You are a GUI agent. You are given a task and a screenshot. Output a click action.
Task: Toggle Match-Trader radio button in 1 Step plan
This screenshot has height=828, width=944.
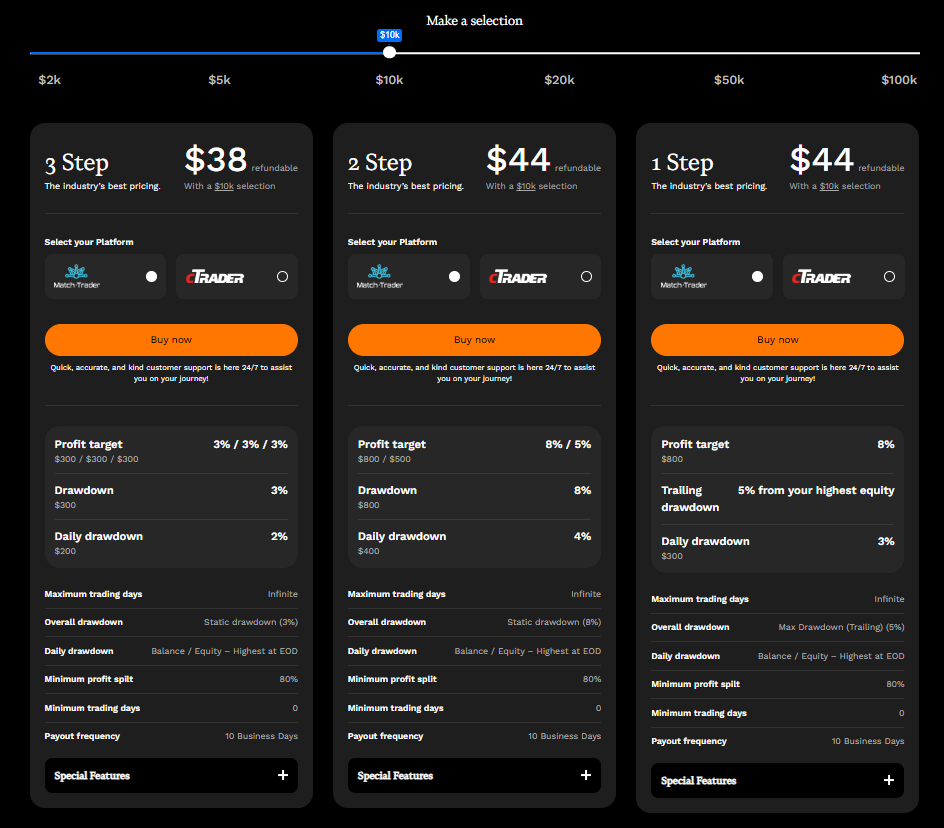click(x=758, y=277)
